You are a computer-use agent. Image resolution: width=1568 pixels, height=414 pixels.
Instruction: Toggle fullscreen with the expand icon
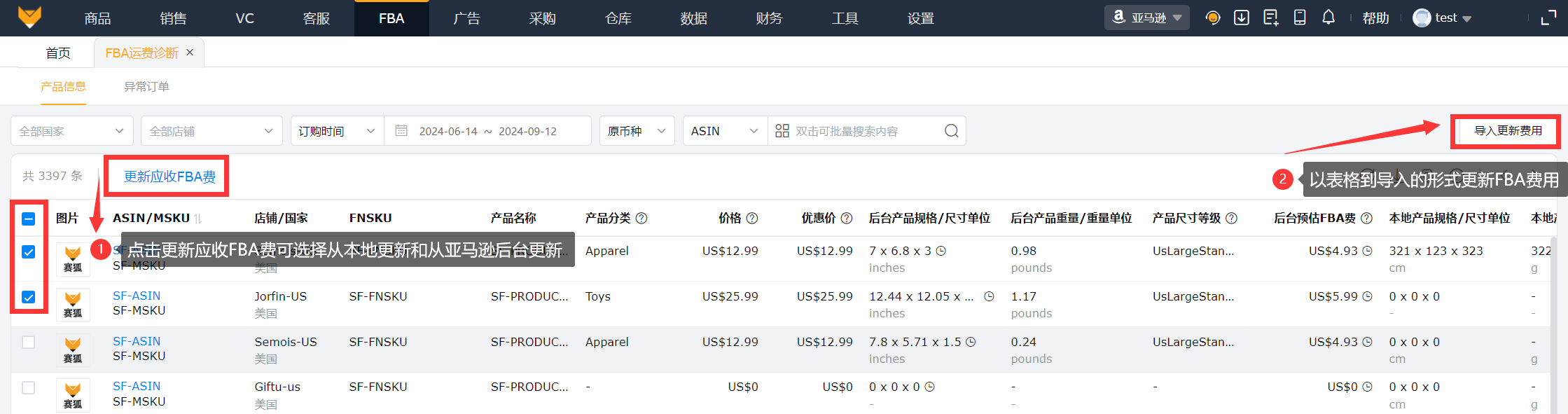tap(1548, 18)
